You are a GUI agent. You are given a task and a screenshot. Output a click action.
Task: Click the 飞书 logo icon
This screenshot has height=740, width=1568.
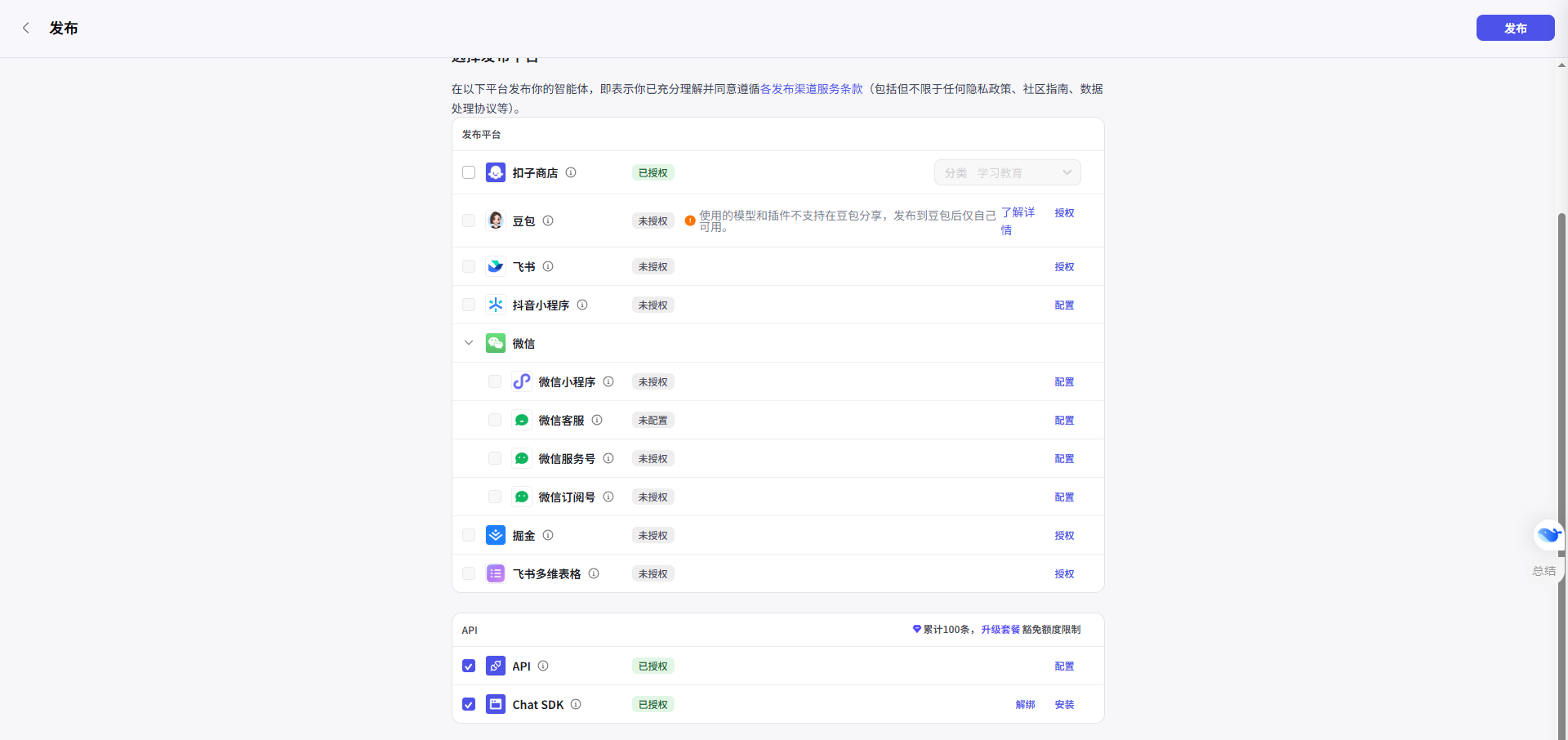[x=496, y=266]
